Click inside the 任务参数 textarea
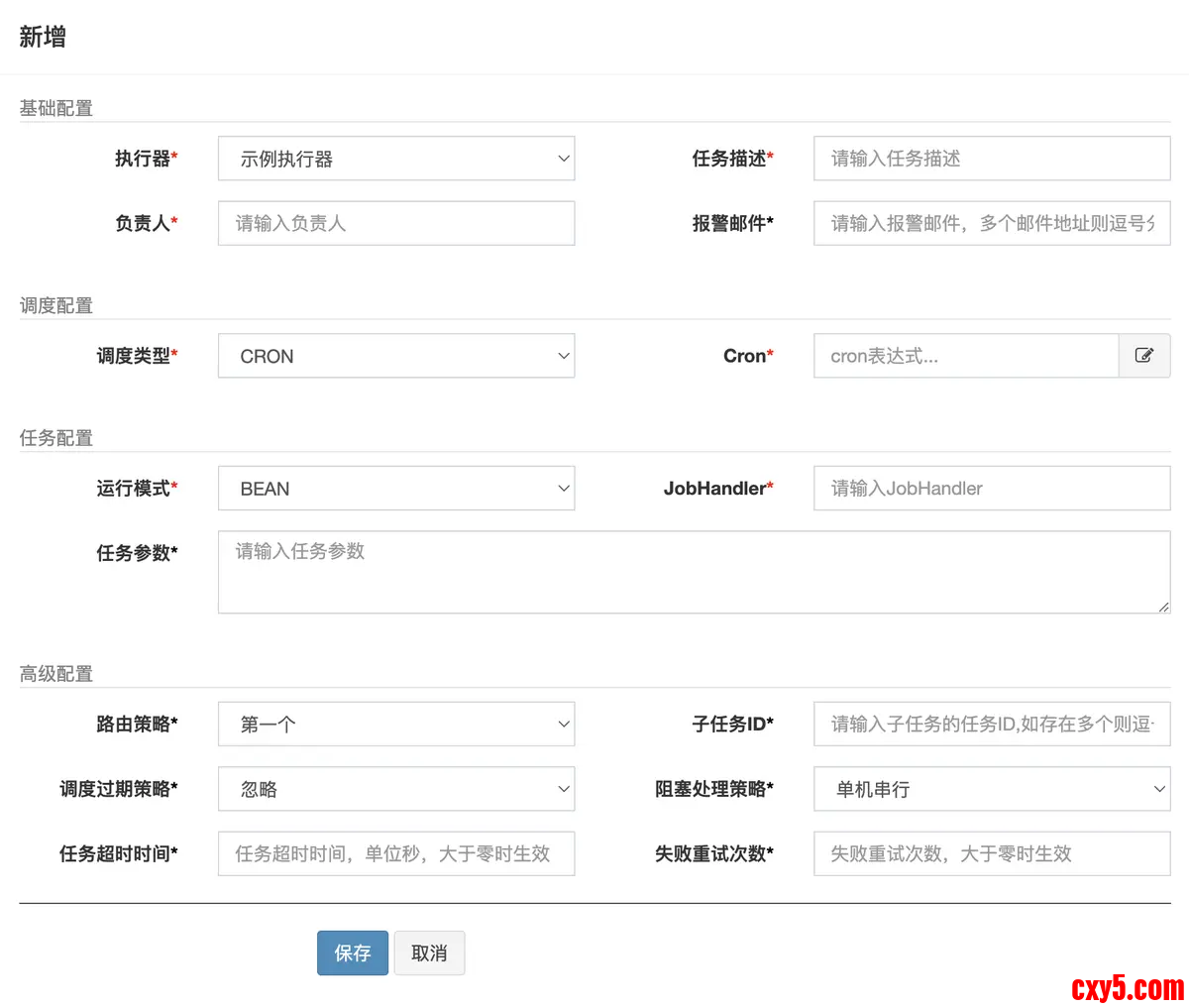1189x1008 pixels. coord(693,572)
